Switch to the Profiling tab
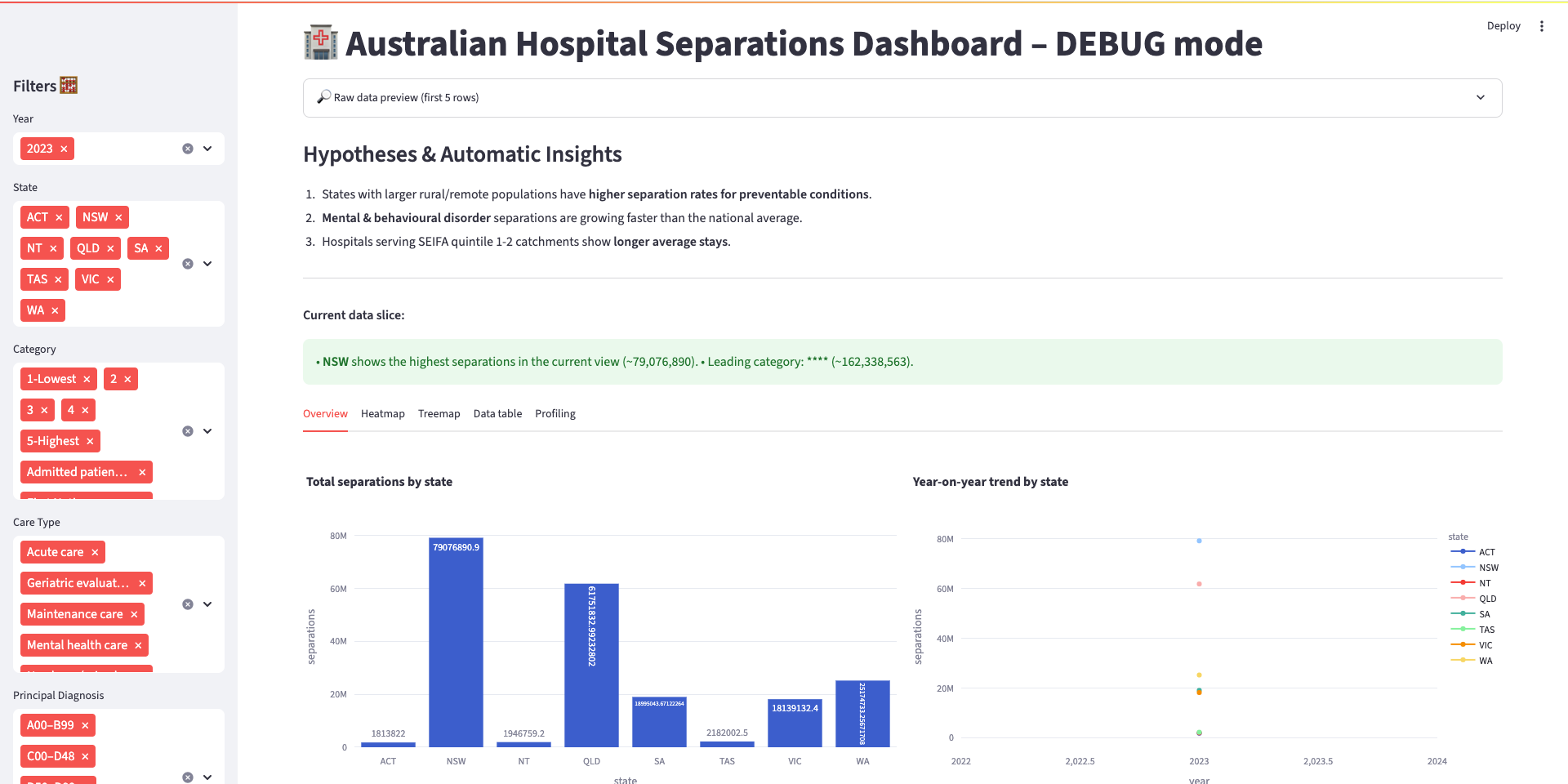This screenshot has width=1568, height=784. (555, 414)
